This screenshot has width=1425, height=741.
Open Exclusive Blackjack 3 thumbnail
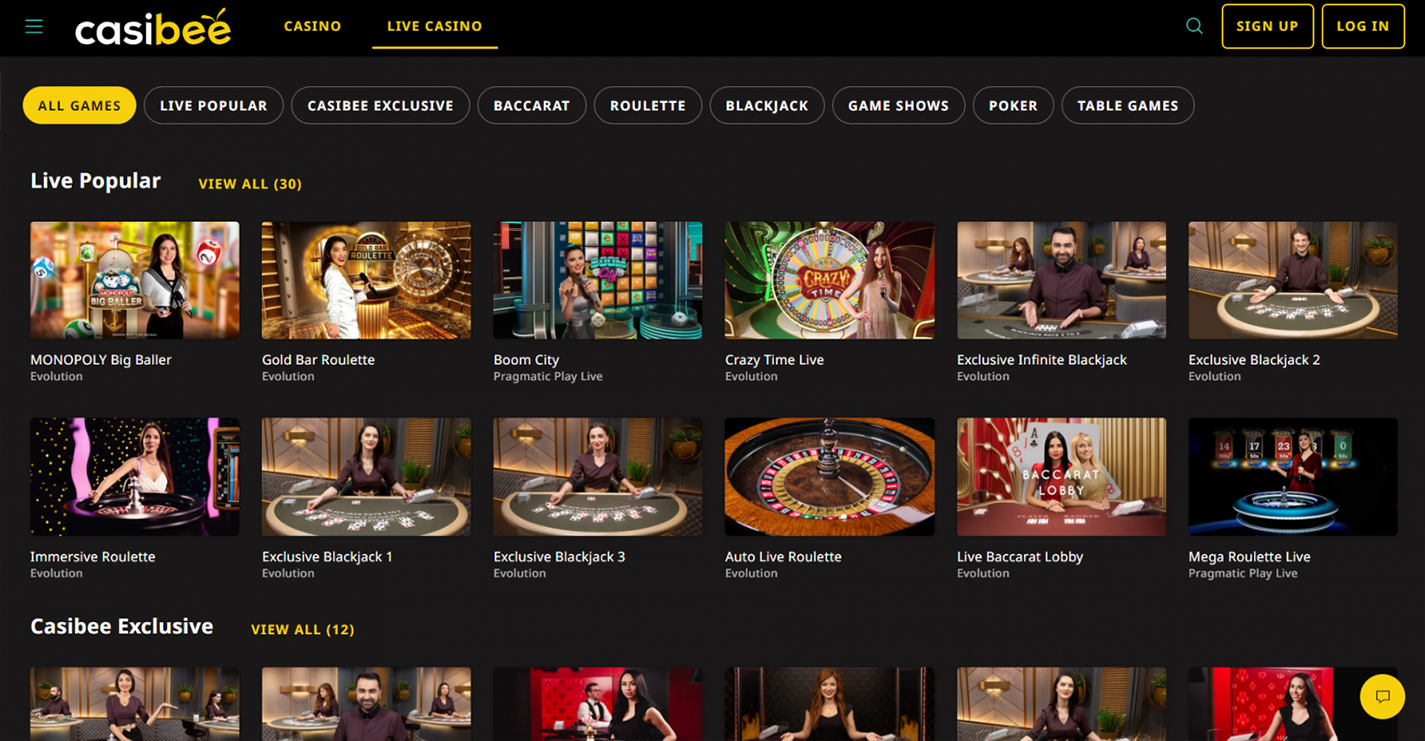pyautogui.click(x=598, y=477)
